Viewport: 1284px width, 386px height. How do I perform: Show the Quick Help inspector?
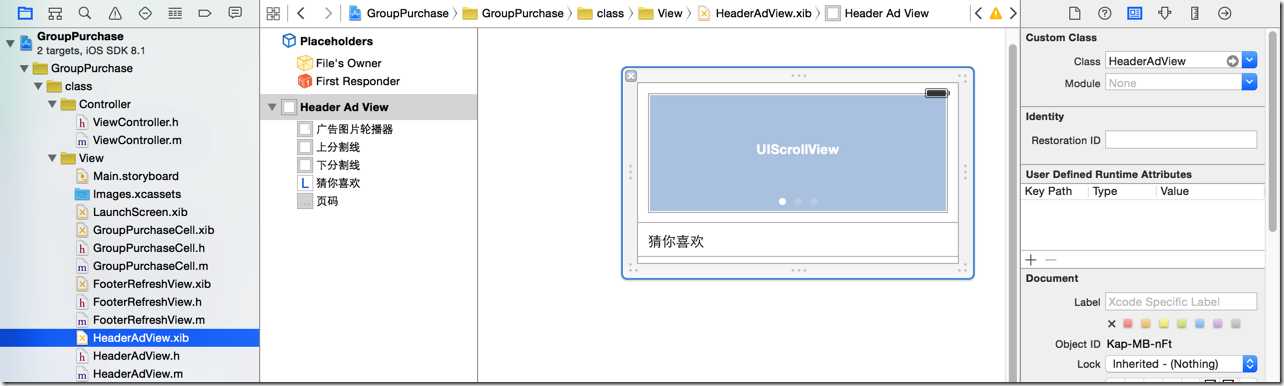[1105, 13]
